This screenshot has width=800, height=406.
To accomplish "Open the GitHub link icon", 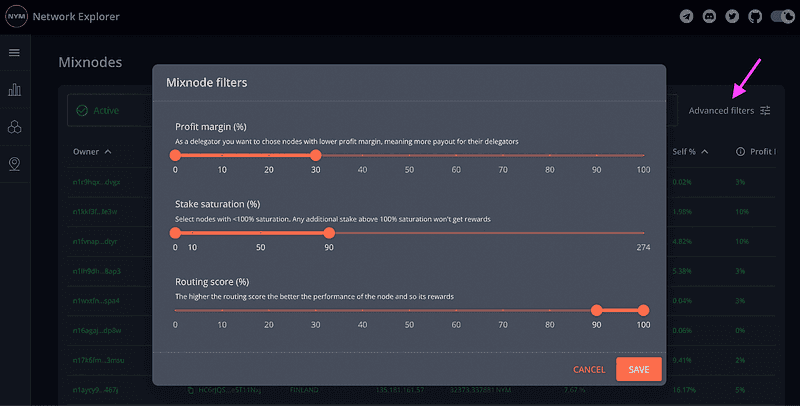I will 754,16.
